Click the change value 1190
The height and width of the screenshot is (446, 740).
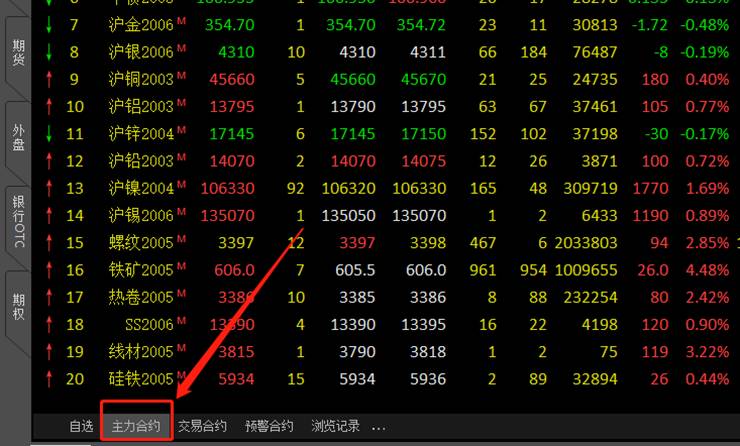[650, 216]
